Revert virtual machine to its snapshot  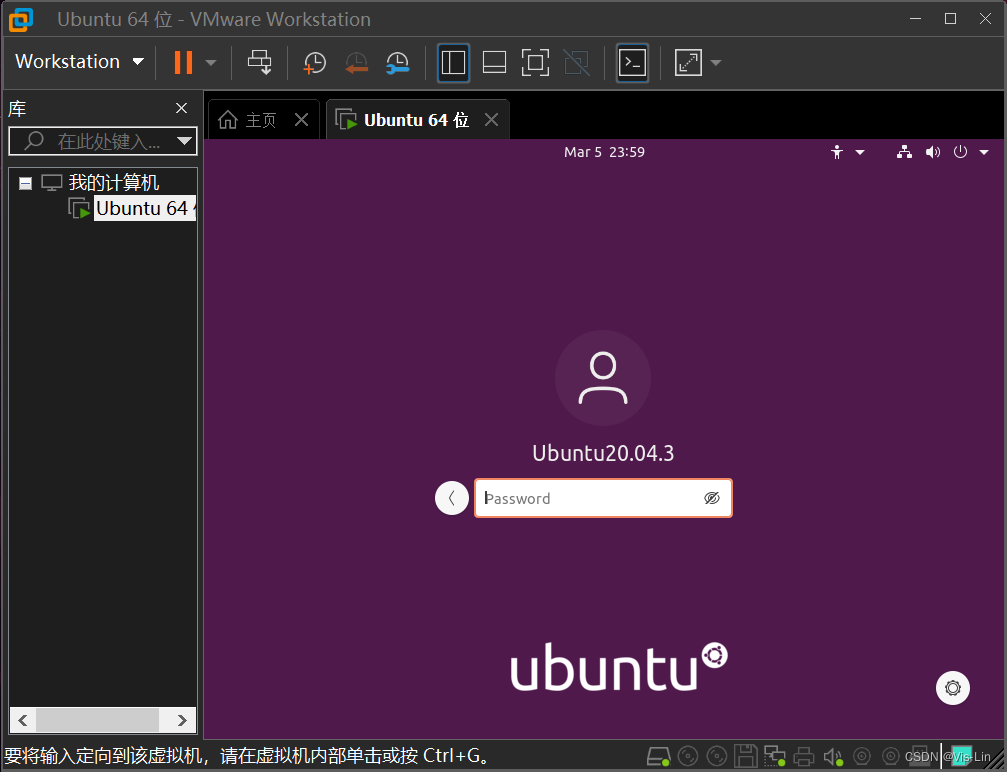(x=356, y=63)
